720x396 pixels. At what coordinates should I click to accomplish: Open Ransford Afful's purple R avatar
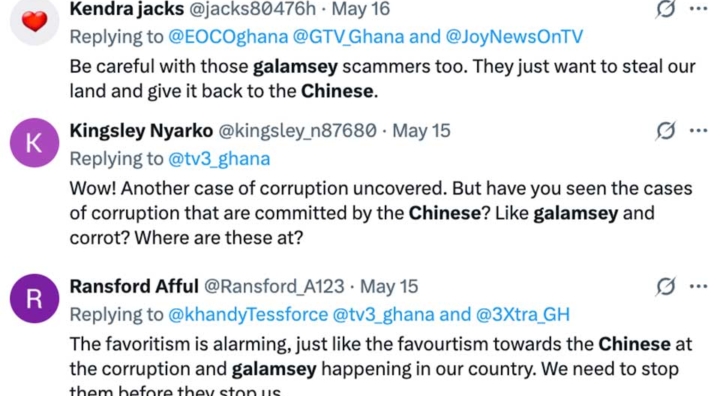click(34, 299)
